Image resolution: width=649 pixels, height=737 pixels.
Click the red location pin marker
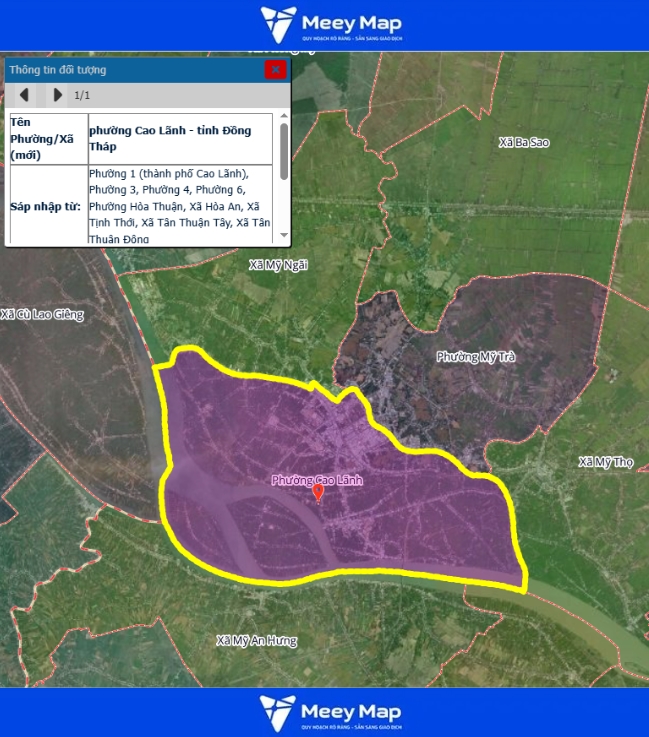[318, 492]
